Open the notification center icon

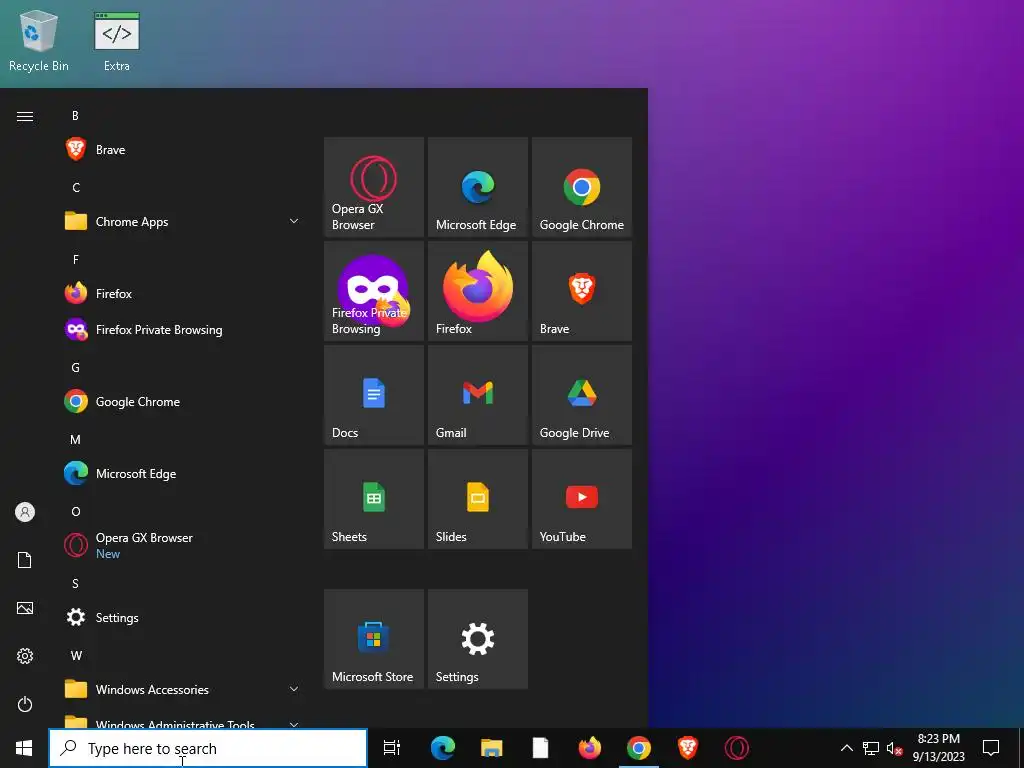(x=991, y=748)
